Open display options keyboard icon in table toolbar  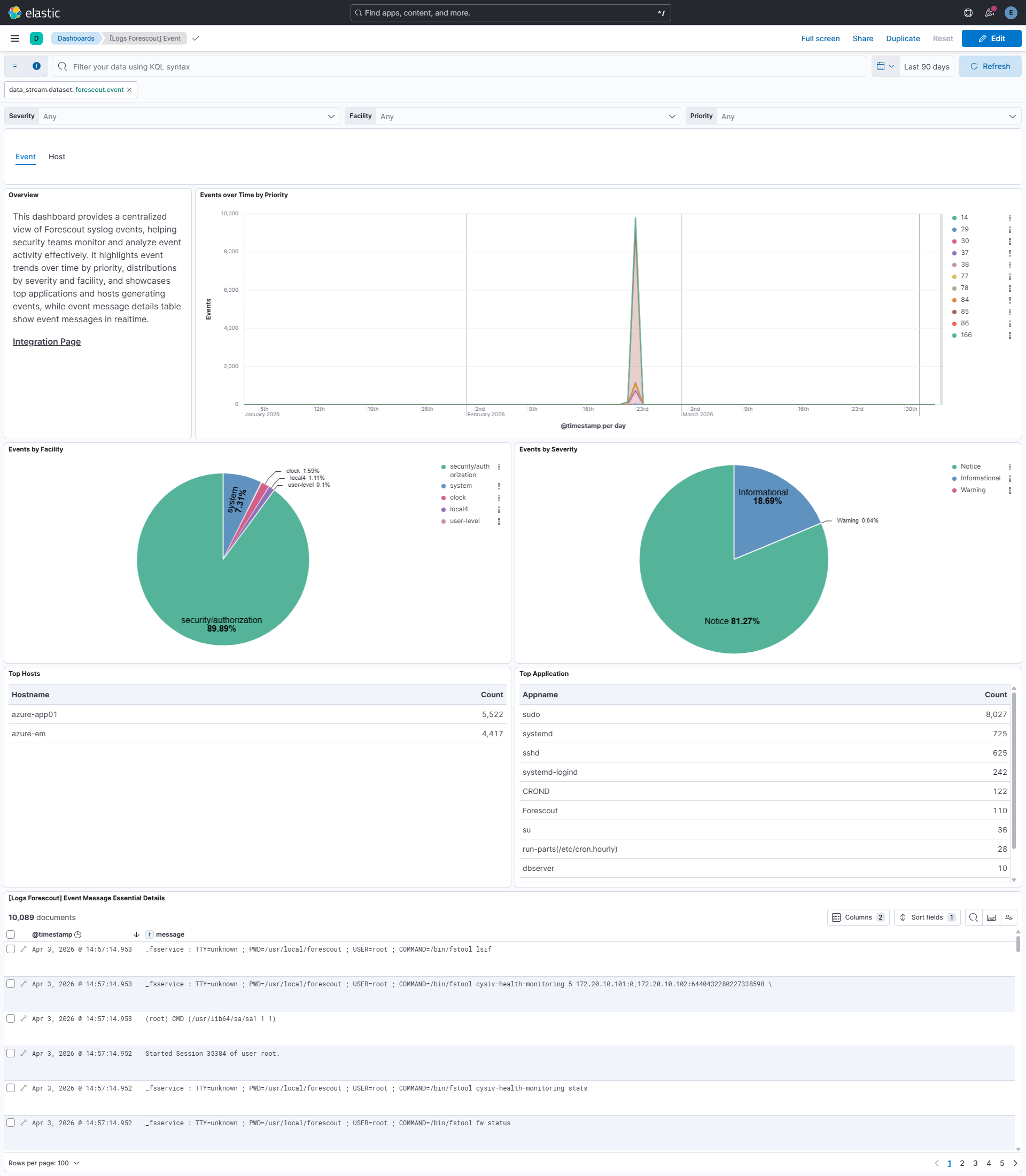[x=991, y=917]
